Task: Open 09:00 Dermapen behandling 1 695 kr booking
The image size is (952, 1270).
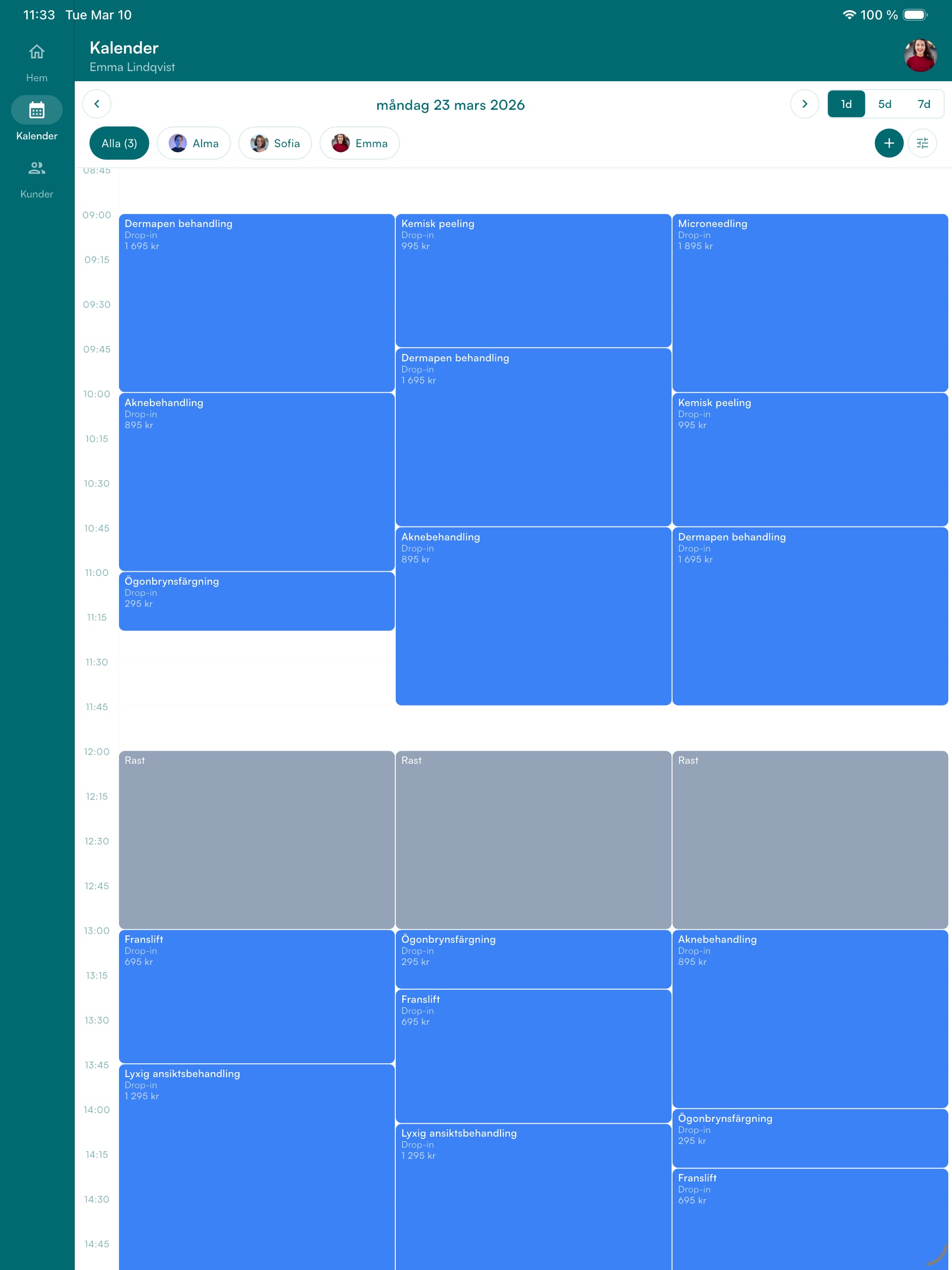Action: tap(256, 303)
